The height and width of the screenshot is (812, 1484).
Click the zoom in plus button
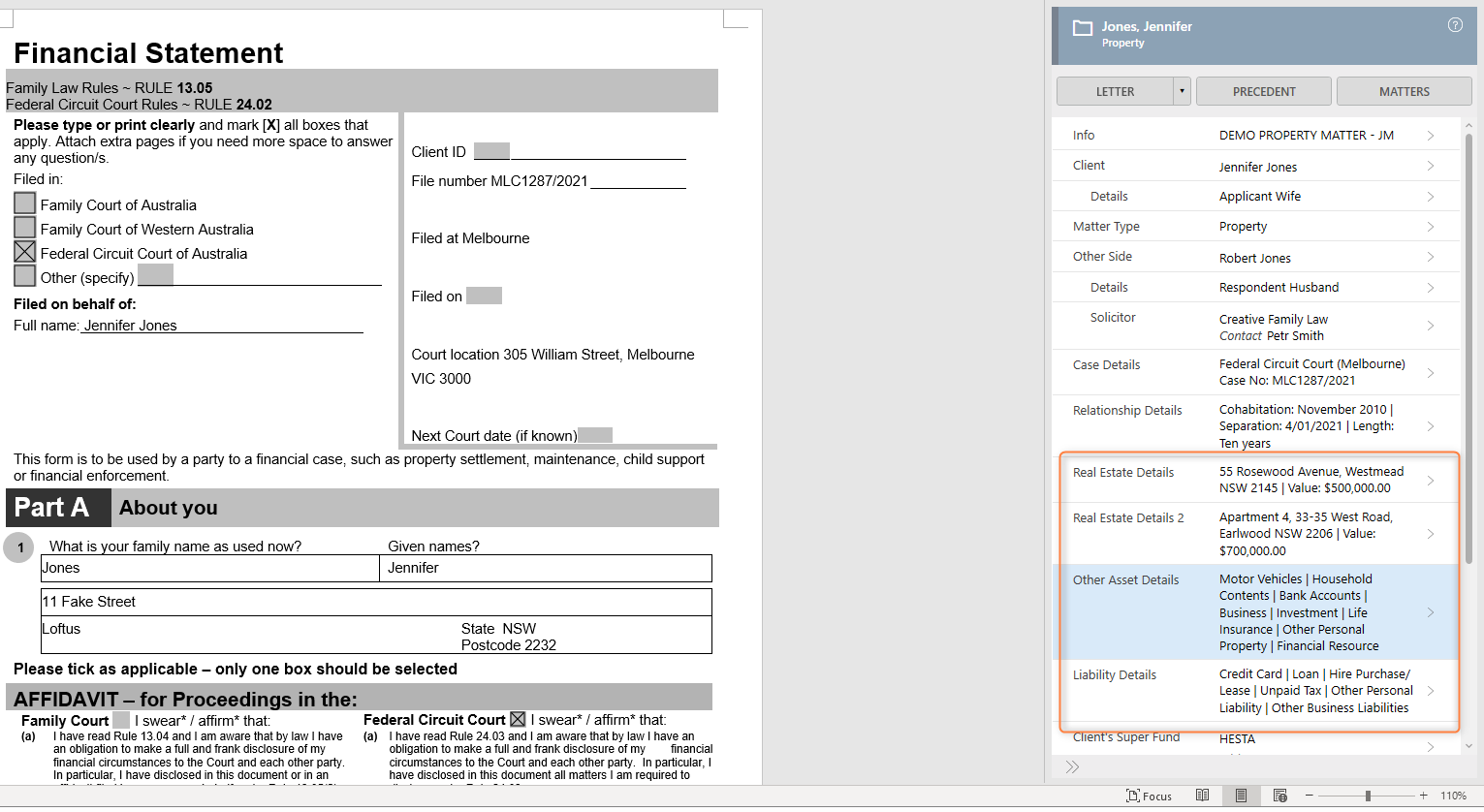pyautogui.click(x=1423, y=796)
